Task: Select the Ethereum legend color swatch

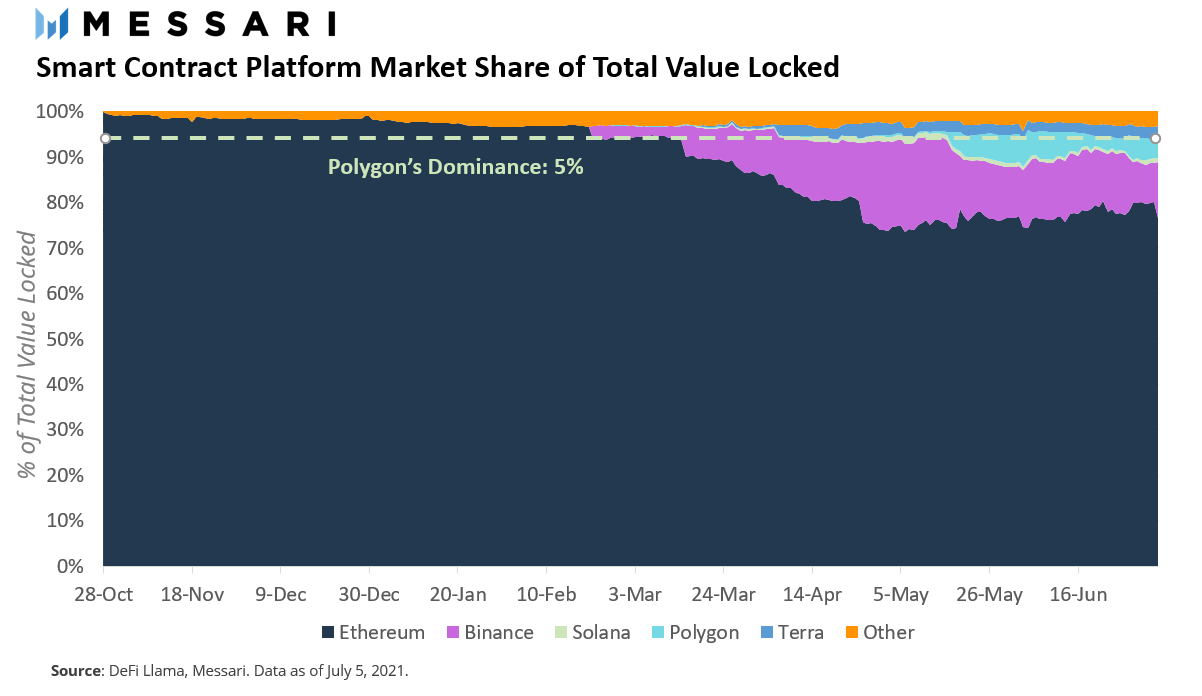Action: click(327, 633)
